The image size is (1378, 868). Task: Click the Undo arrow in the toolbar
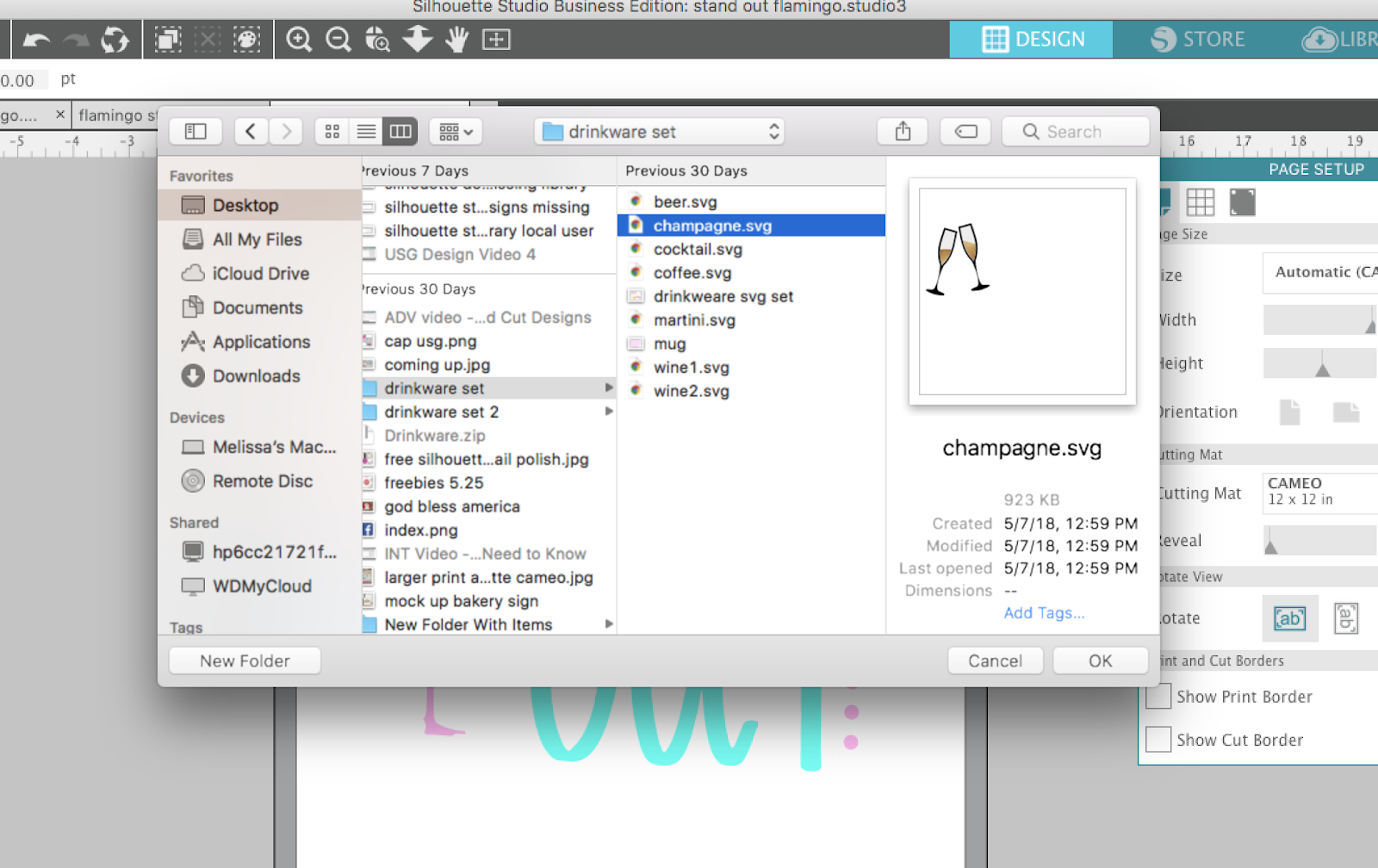tap(35, 39)
